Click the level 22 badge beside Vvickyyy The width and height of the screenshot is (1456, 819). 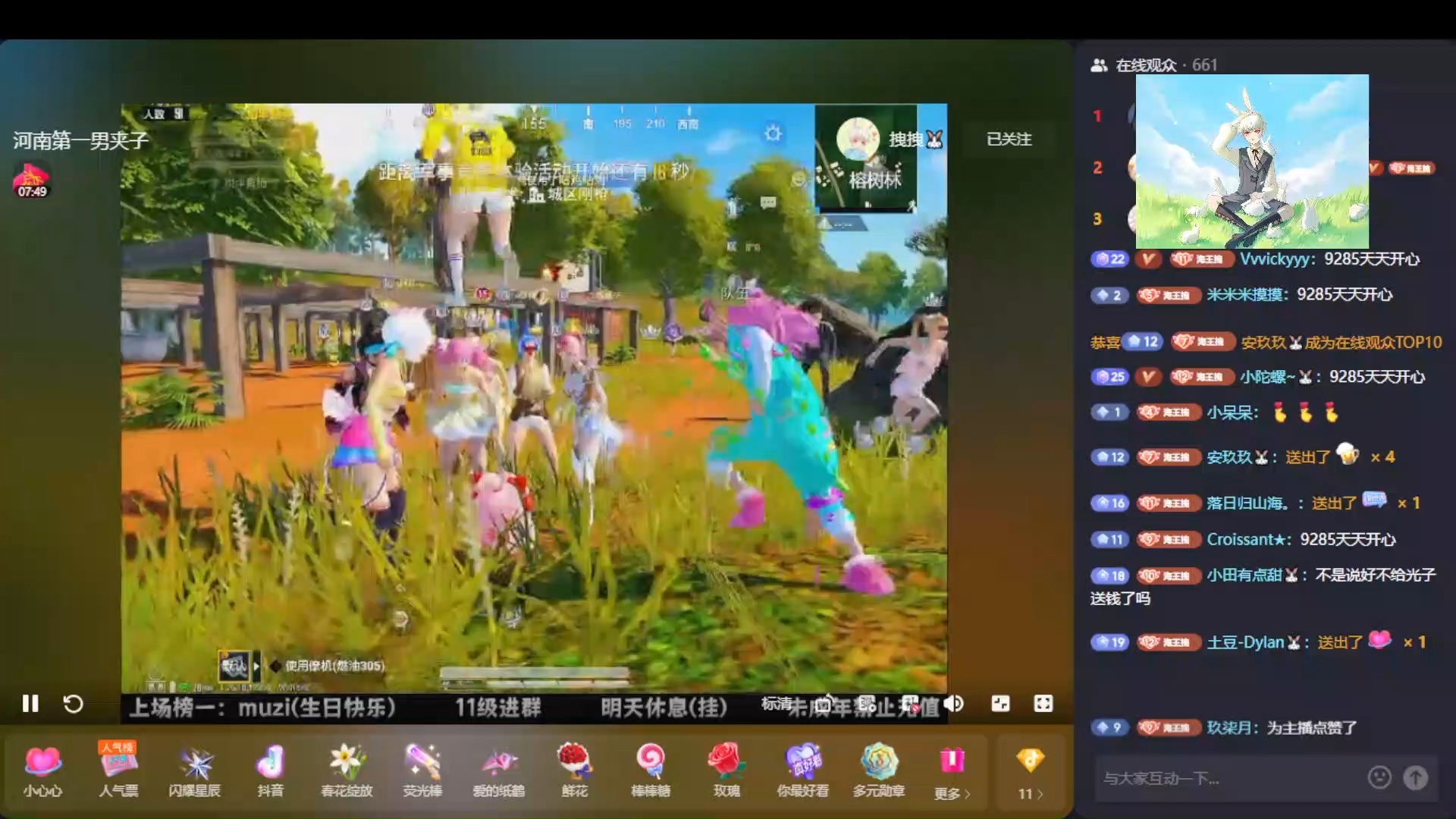[x=1110, y=259]
